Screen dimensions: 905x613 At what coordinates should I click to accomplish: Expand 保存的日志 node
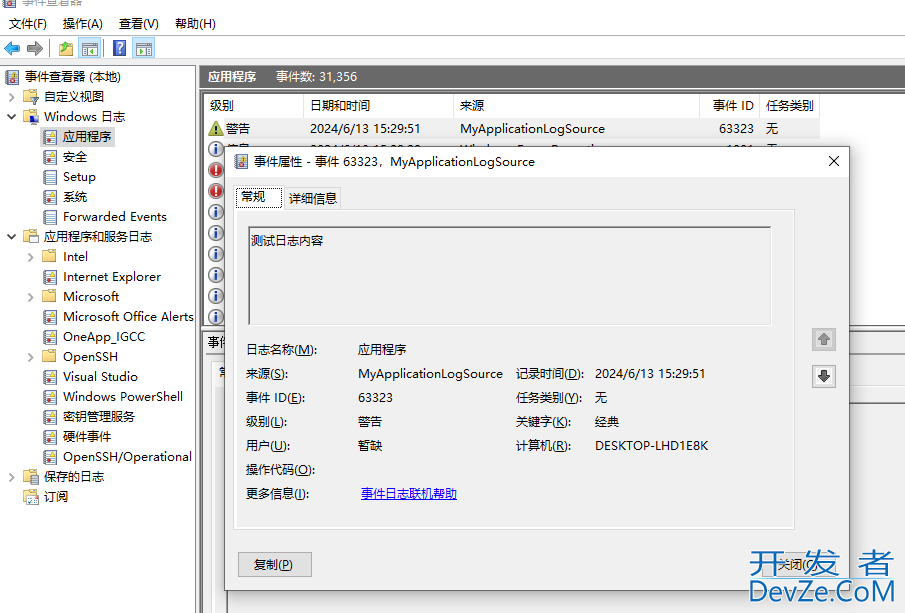coord(12,477)
